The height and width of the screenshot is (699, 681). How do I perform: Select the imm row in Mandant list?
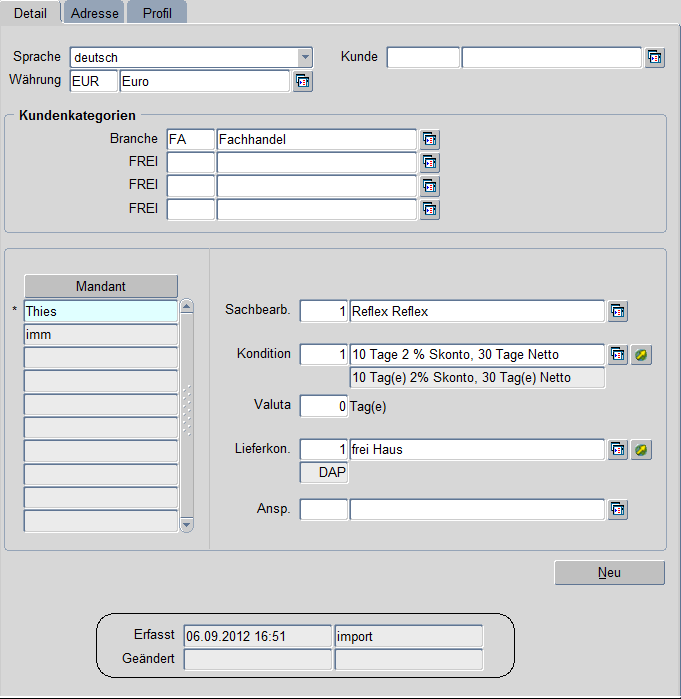click(100, 335)
